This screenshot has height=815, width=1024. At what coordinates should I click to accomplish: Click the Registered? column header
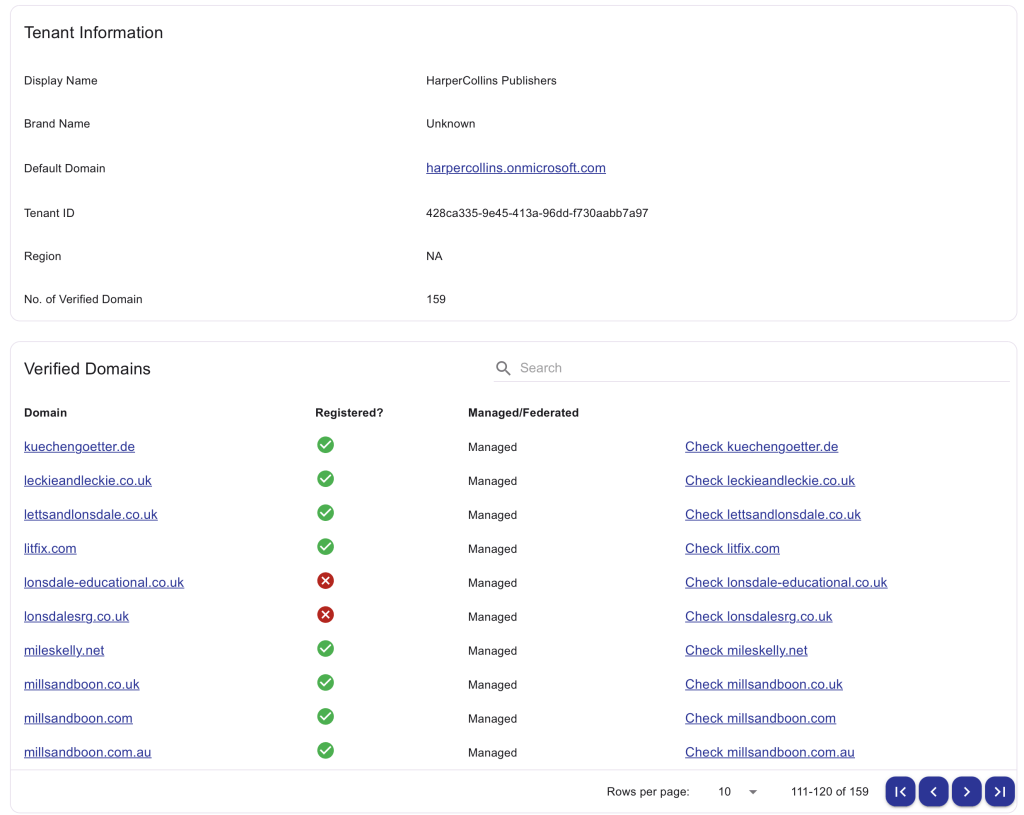coord(349,412)
